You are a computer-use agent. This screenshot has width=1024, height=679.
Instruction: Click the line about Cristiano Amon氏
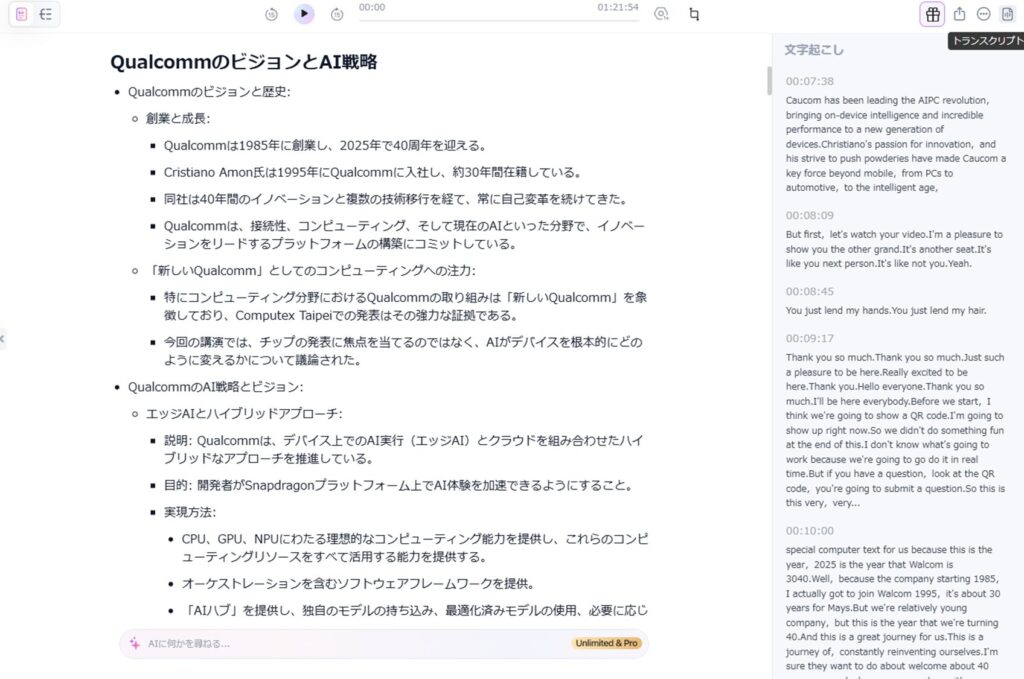coord(372,172)
